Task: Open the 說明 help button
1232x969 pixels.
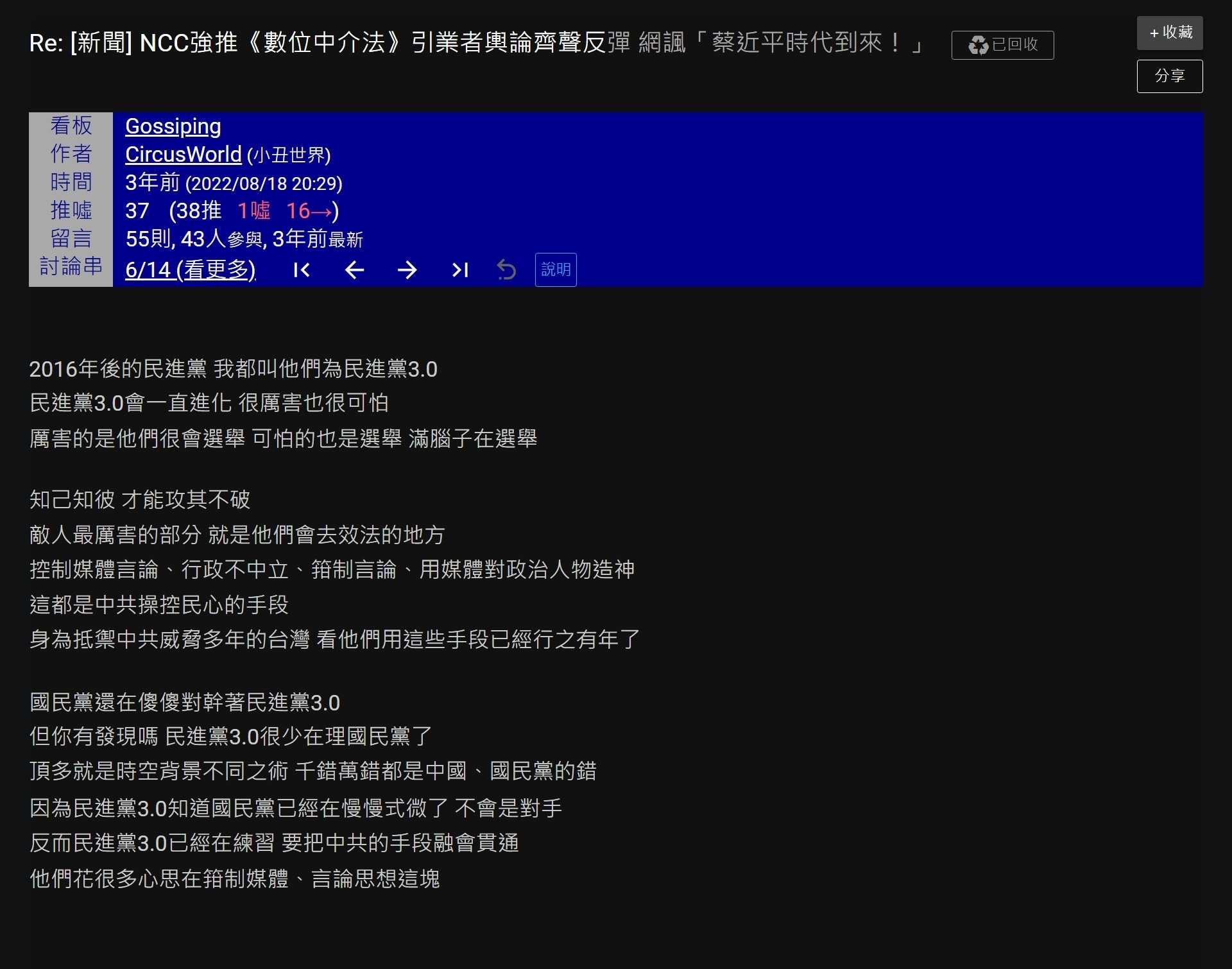Action: click(x=556, y=270)
